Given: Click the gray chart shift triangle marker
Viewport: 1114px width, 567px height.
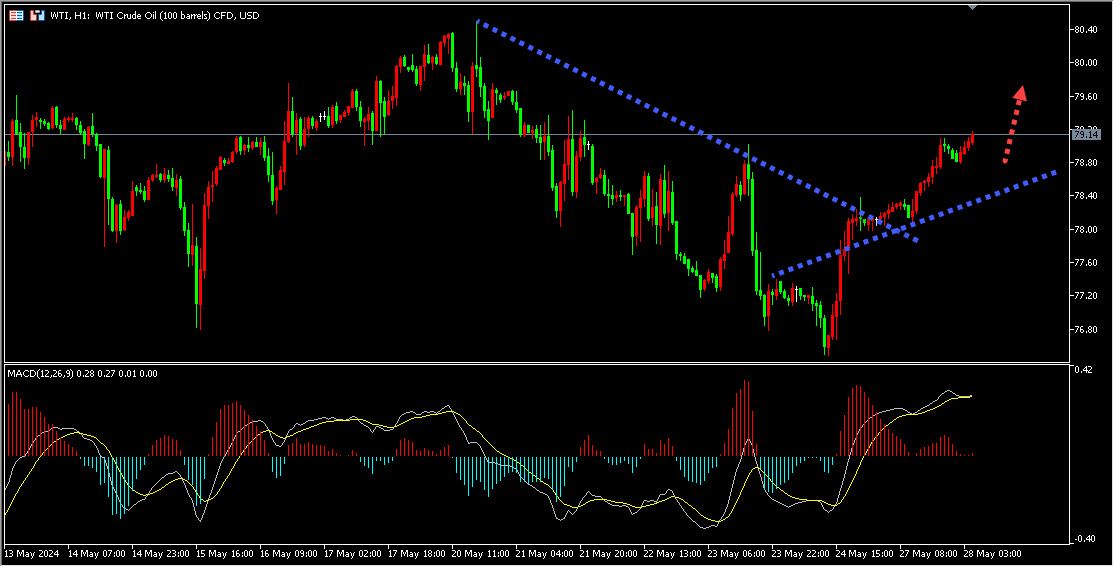Looking at the screenshot, I should [x=973, y=6].
